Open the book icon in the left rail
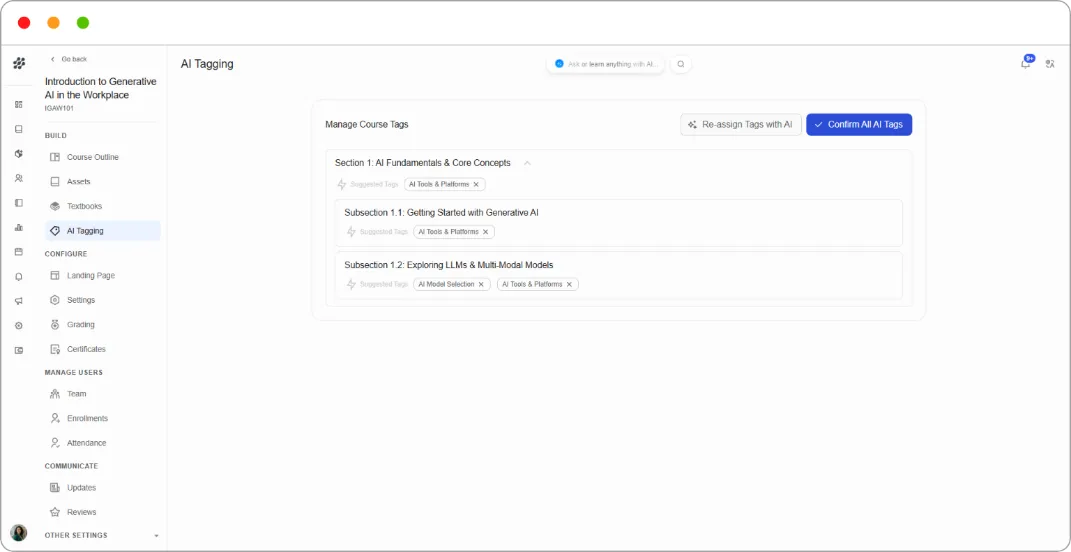The width and height of the screenshot is (1071, 552). coord(19,129)
